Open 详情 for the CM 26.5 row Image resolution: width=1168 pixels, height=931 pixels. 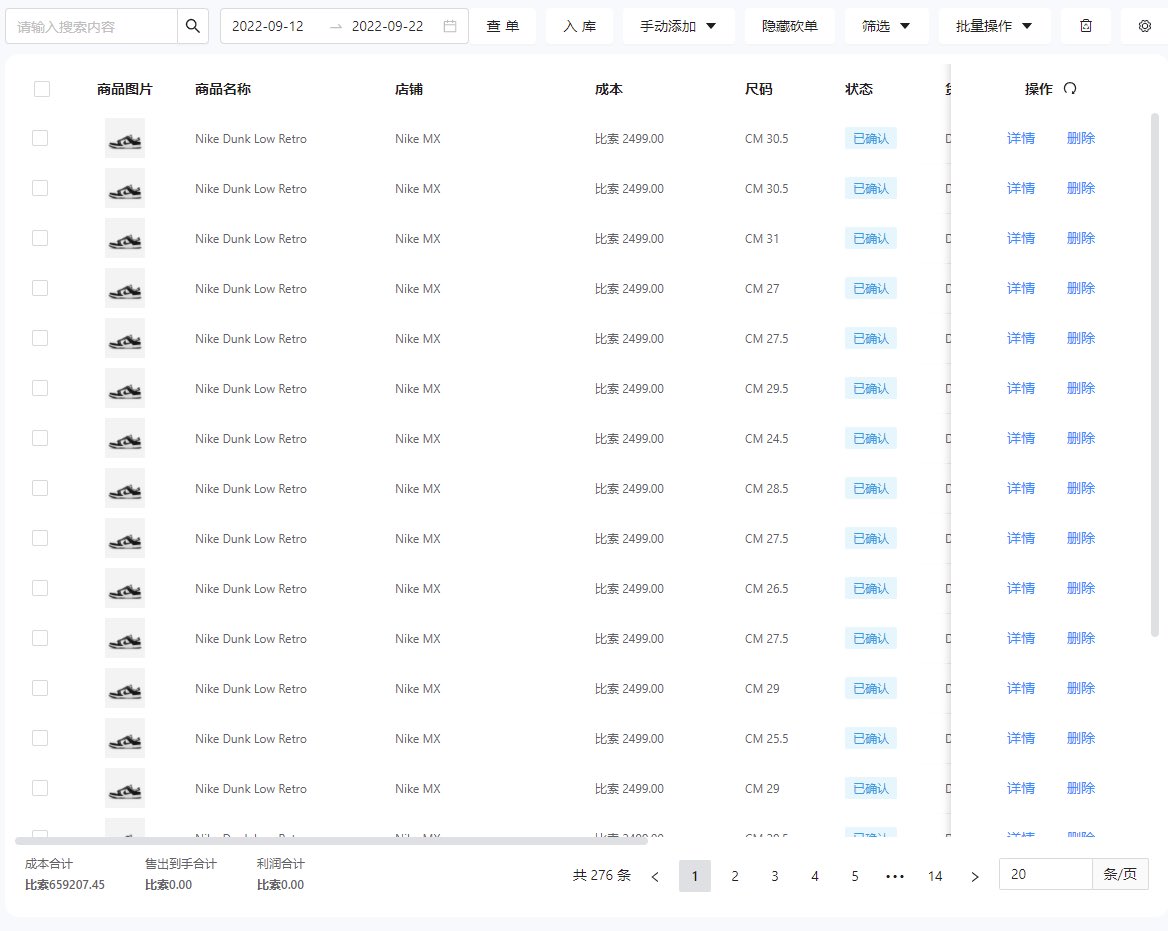1021,588
